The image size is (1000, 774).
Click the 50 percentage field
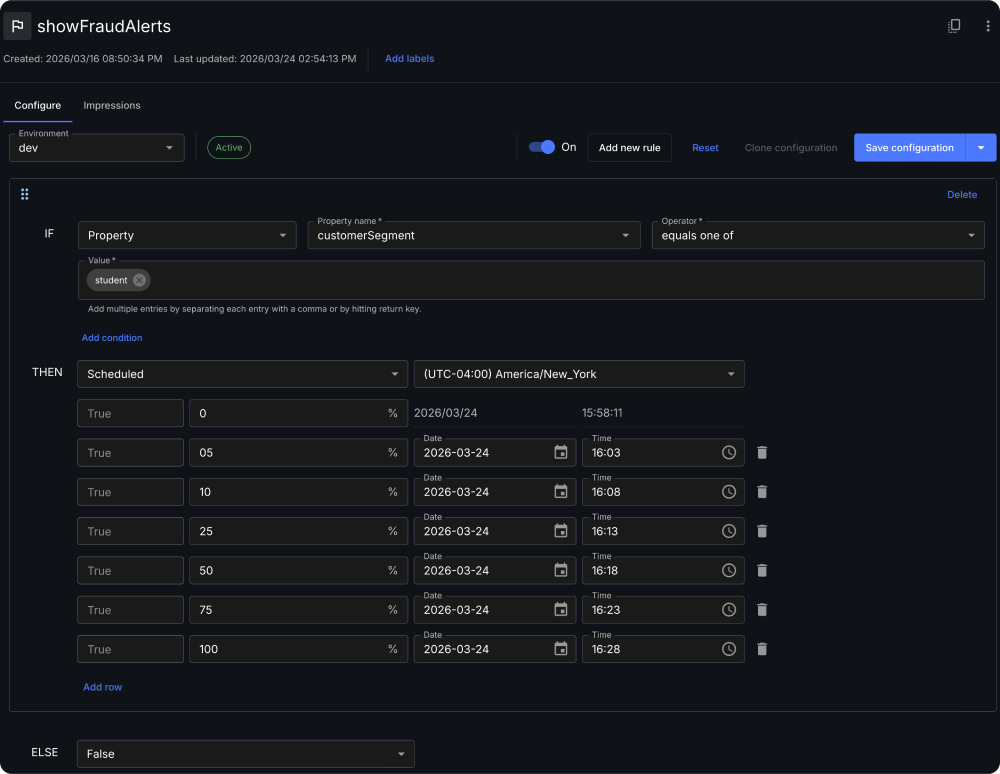298,571
